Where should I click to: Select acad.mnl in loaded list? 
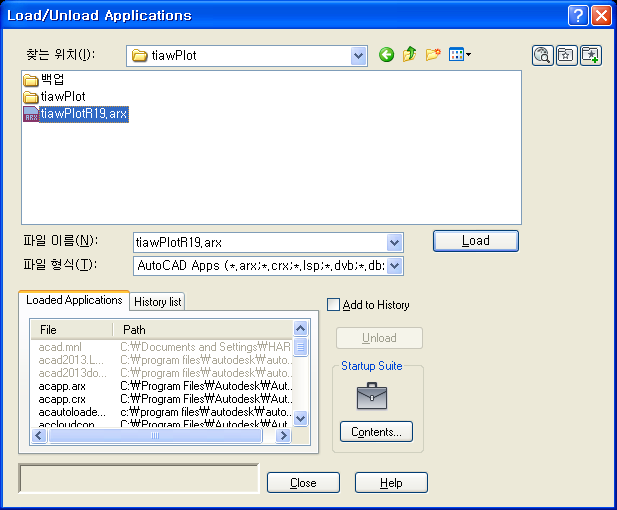(161, 347)
